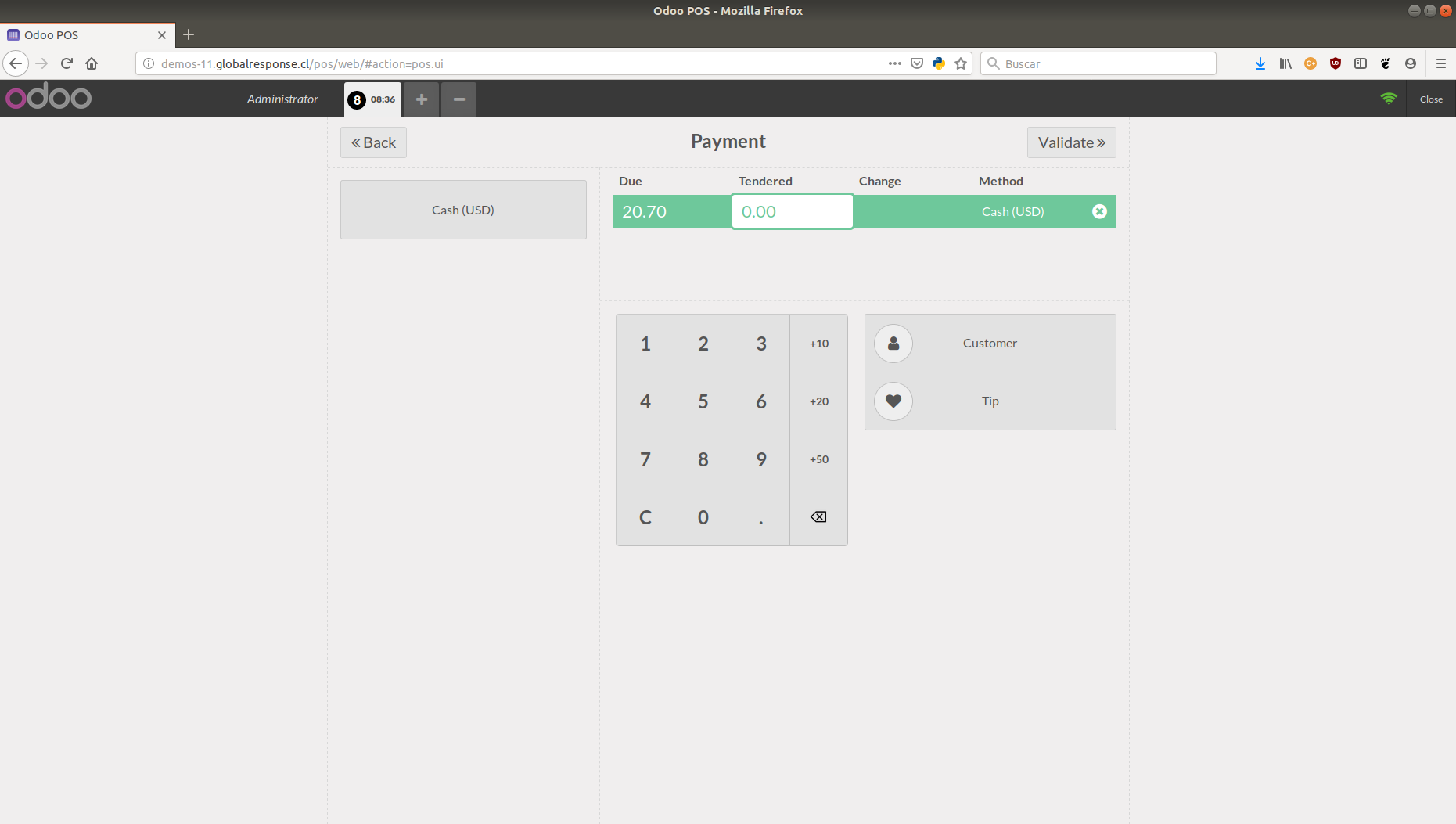This screenshot has height=824, width=1456.
Task: Select the Customer person icon
Action: [x=893, y=343]
